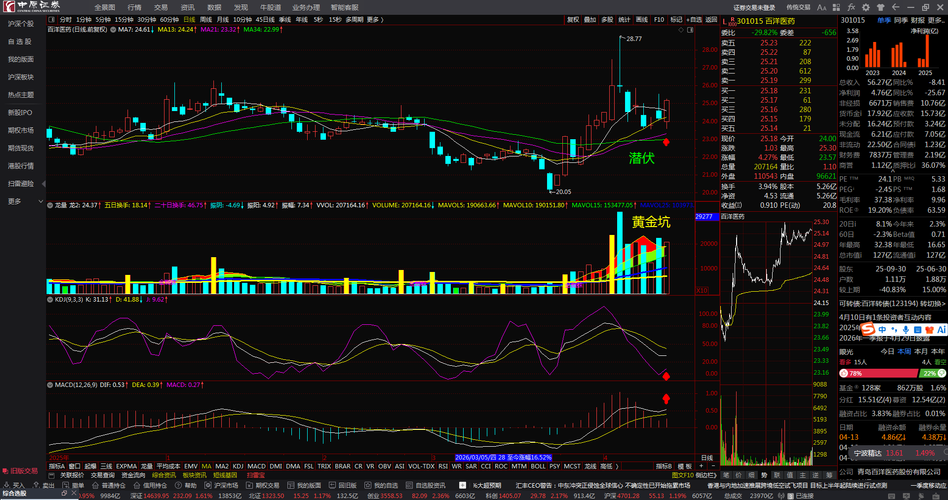Open 沪深个股 in left sidebar
Viewport: 948px width, 500px height.
[x=21, y=24]
